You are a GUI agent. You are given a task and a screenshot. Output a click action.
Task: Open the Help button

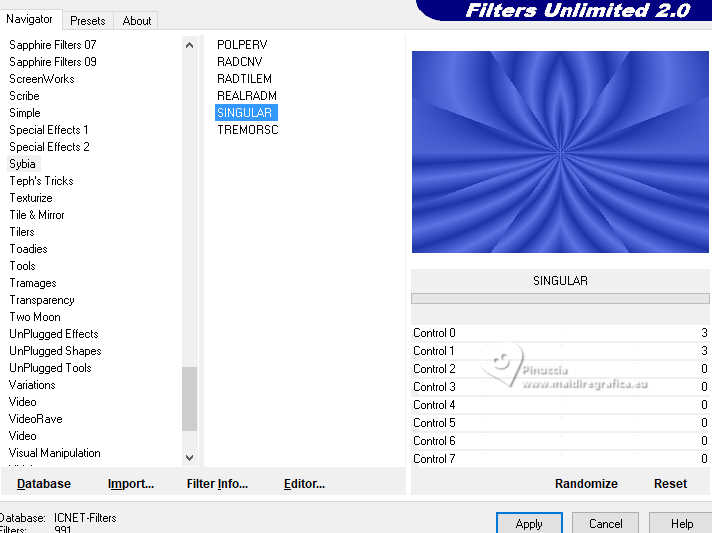pyautogui.click(x=681, y=523)
